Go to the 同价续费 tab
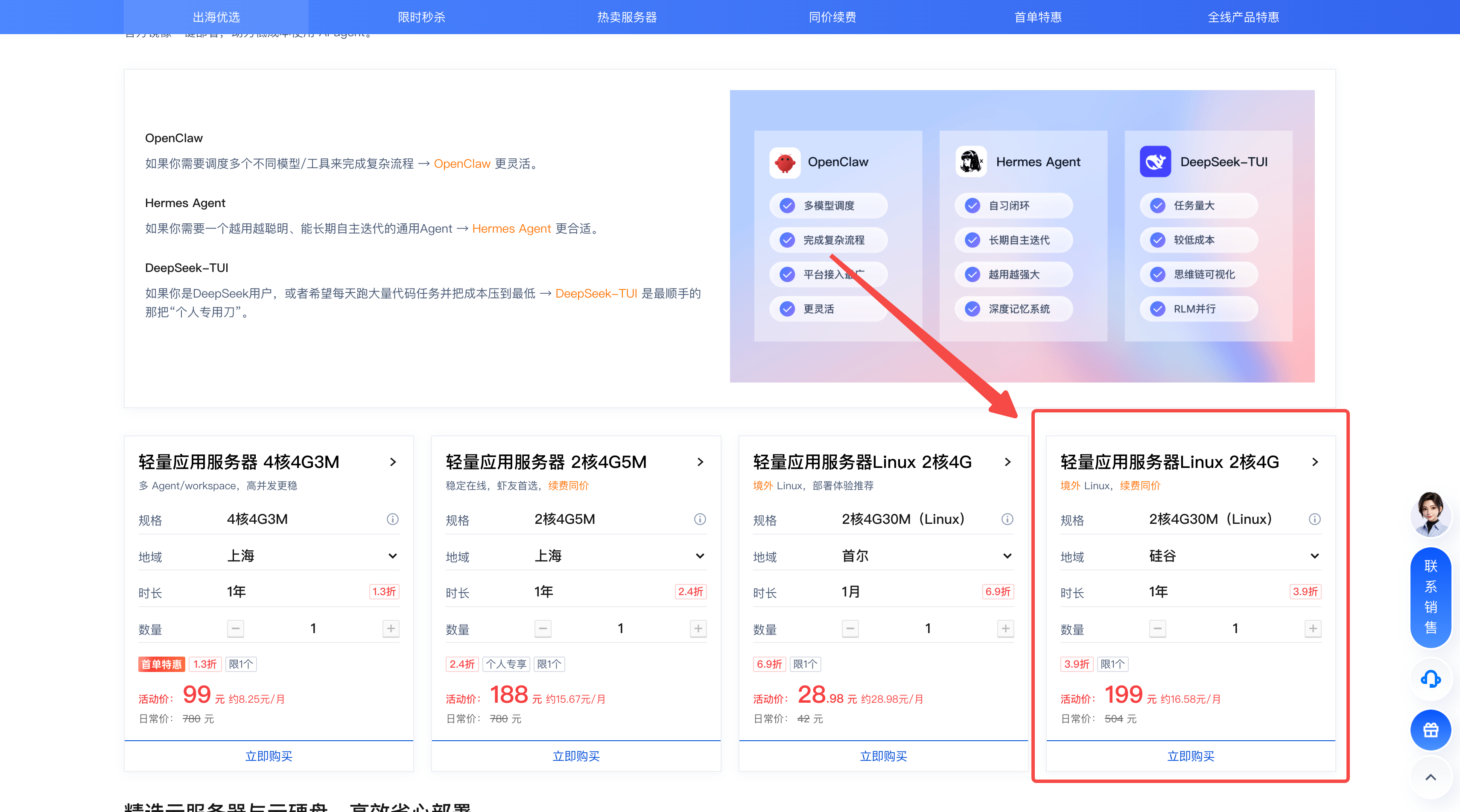This screenshot has height=812, width=1460. click(x=832, y=17)
